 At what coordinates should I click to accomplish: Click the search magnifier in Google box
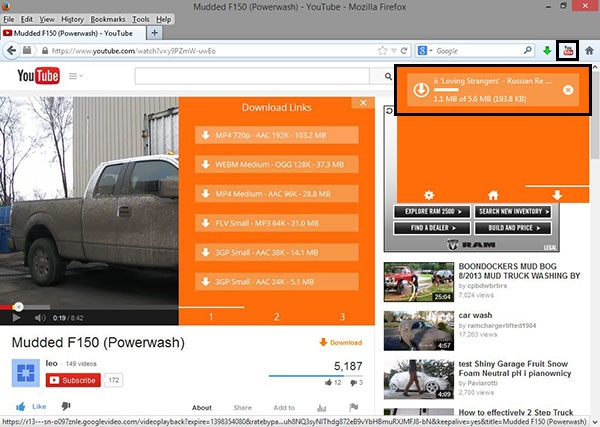tap(528, 50)
